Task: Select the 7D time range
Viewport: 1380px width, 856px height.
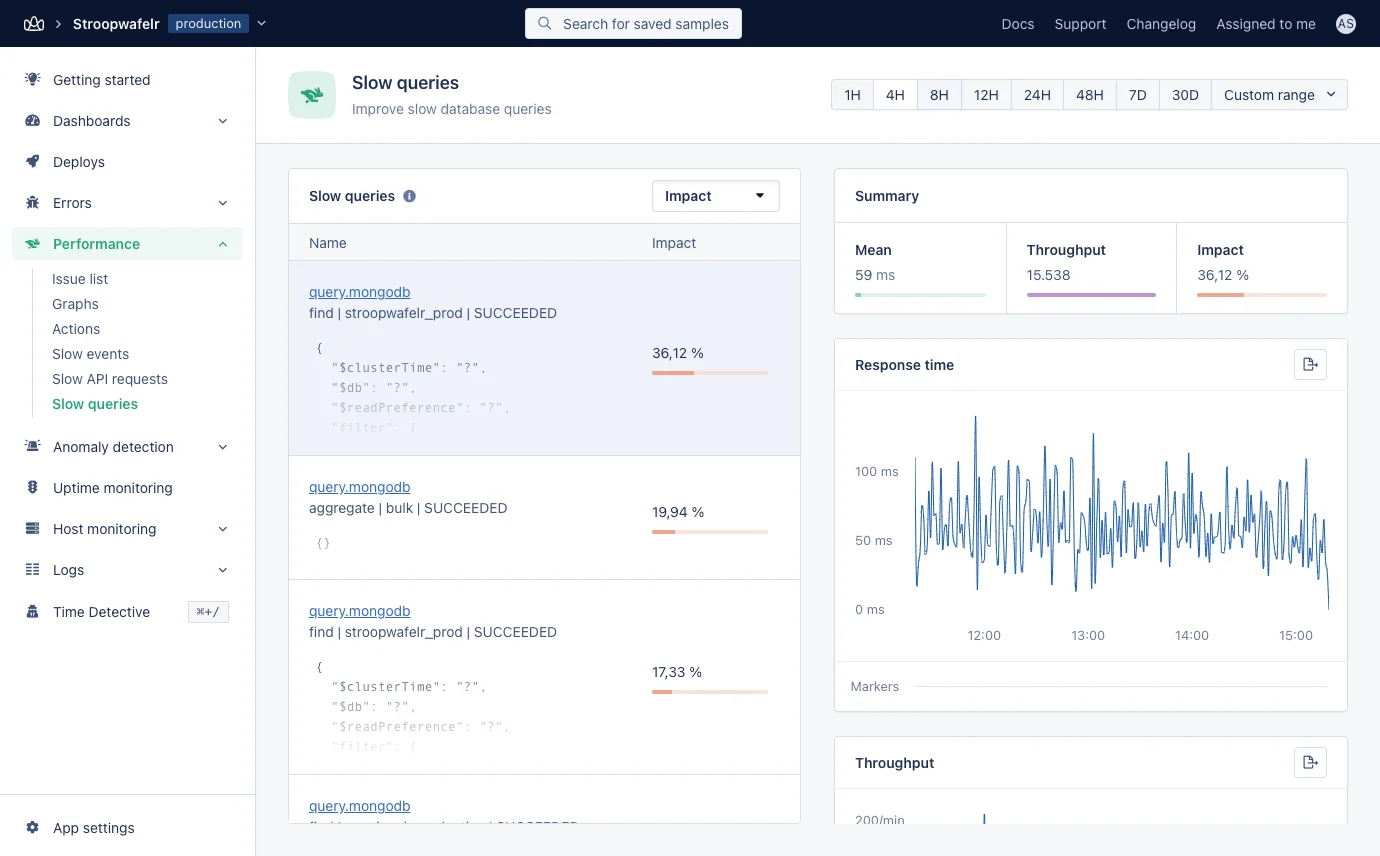Action: pos(1137,95)
